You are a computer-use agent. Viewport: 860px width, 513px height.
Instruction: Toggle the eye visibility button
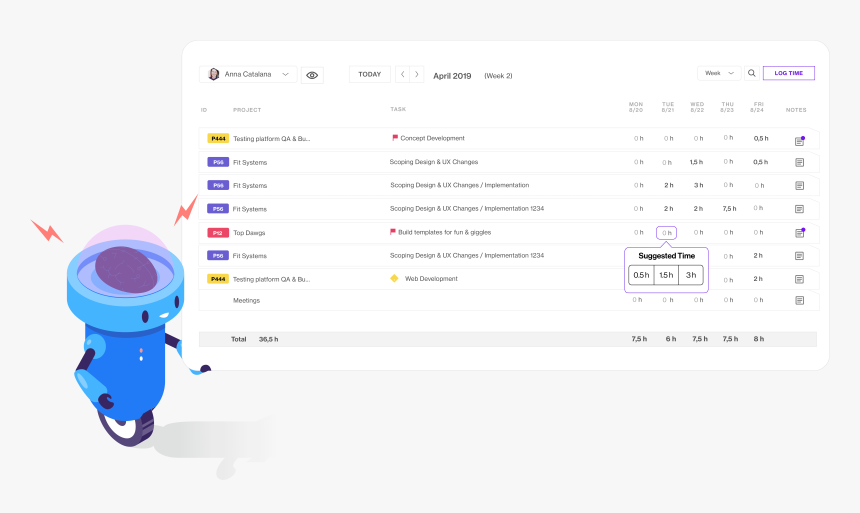click(312, 75)
